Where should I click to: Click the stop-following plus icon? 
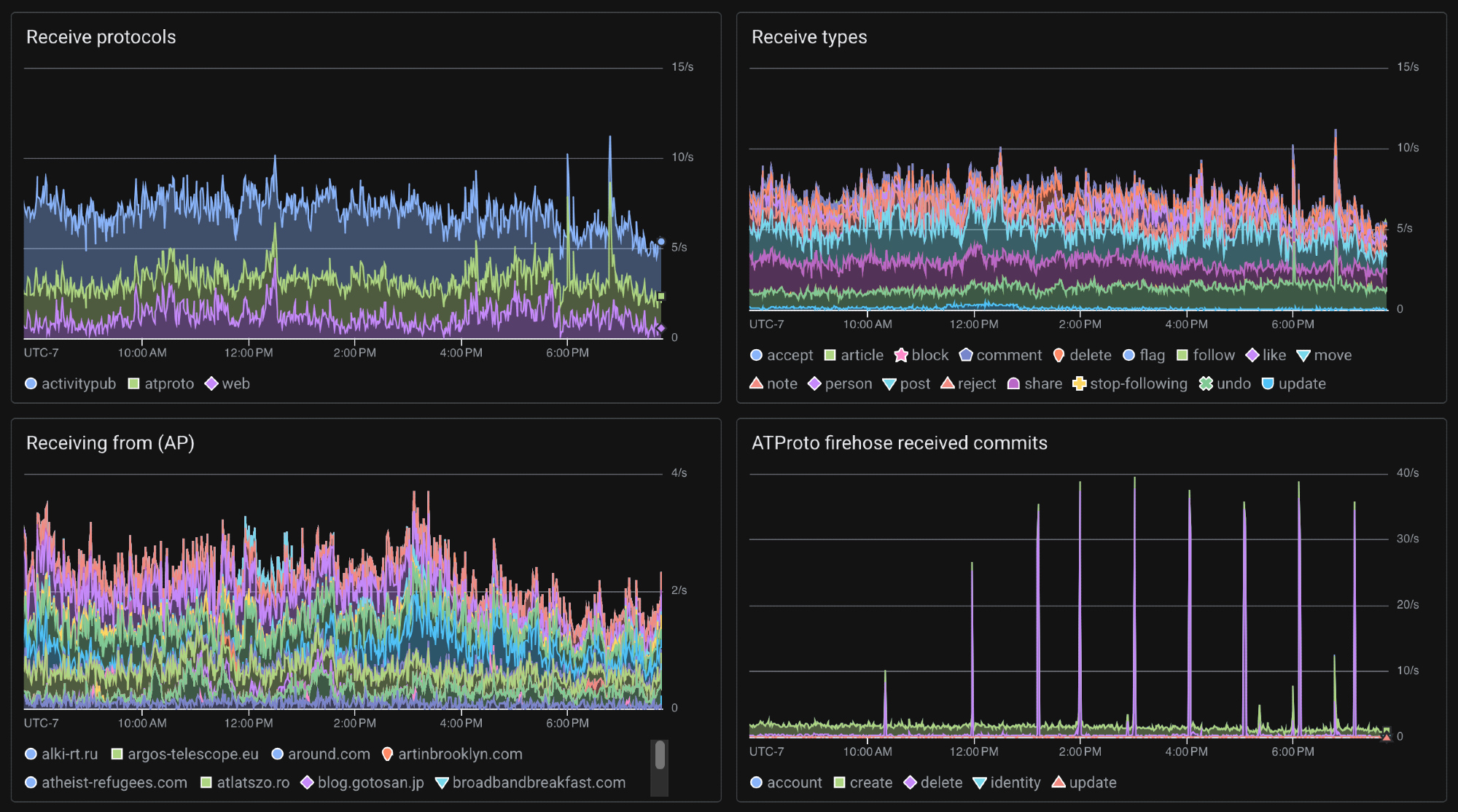[1080, 383]
